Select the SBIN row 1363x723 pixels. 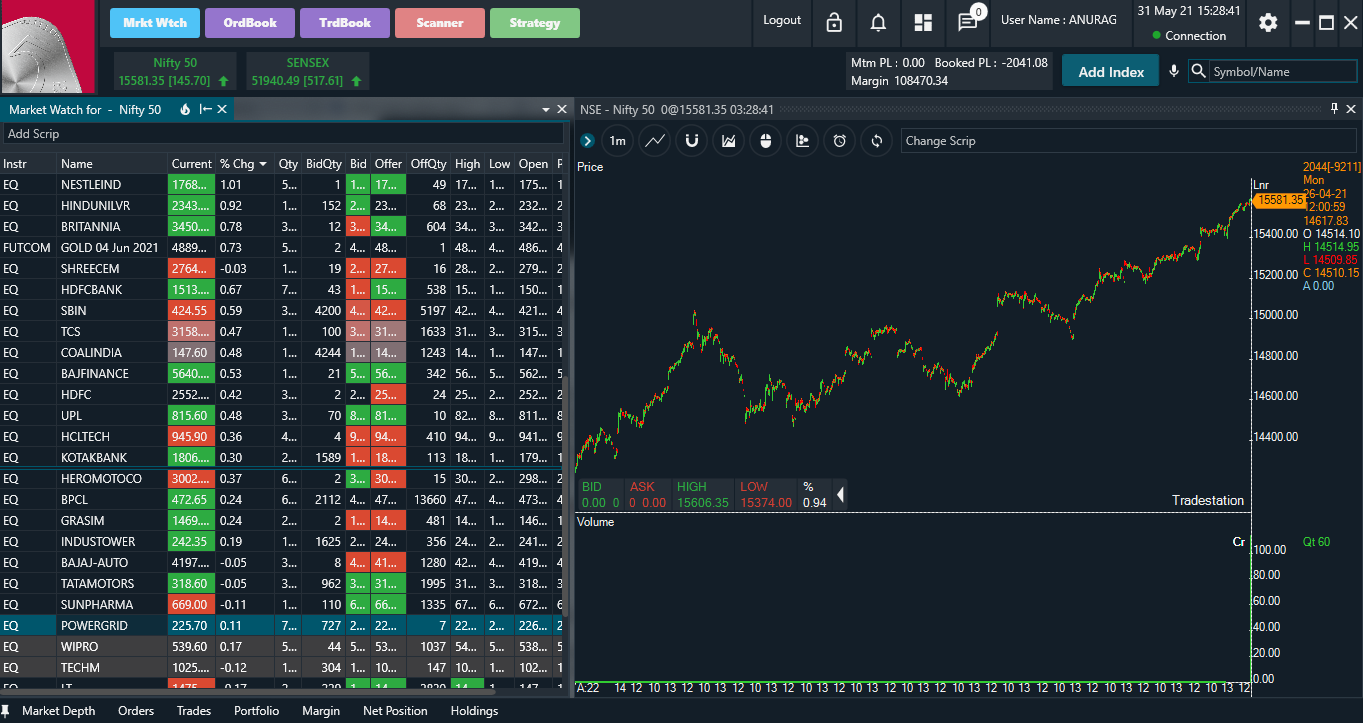tap(283, 311)
